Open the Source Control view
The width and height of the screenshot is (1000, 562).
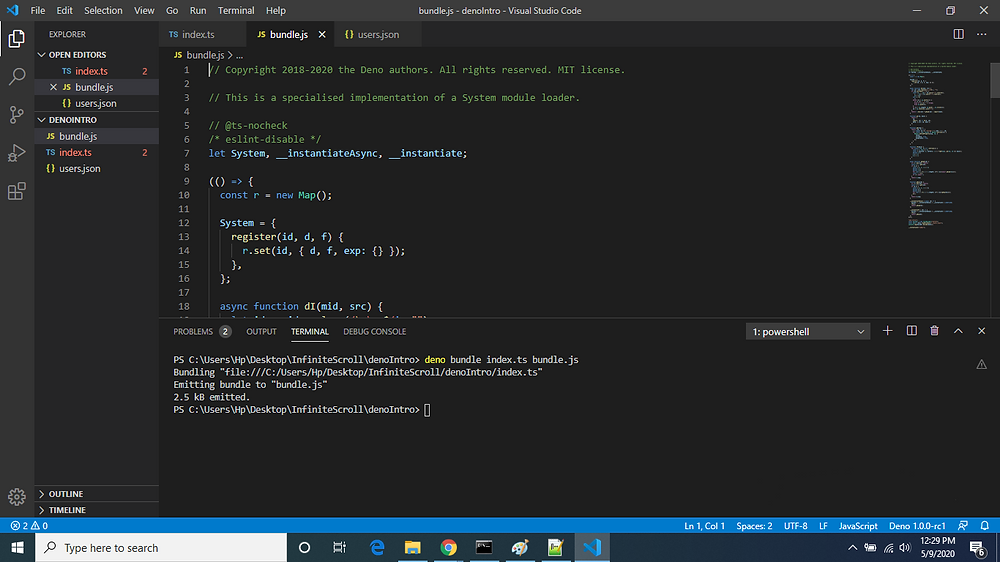pyautogui.click(x=17, y=115)
